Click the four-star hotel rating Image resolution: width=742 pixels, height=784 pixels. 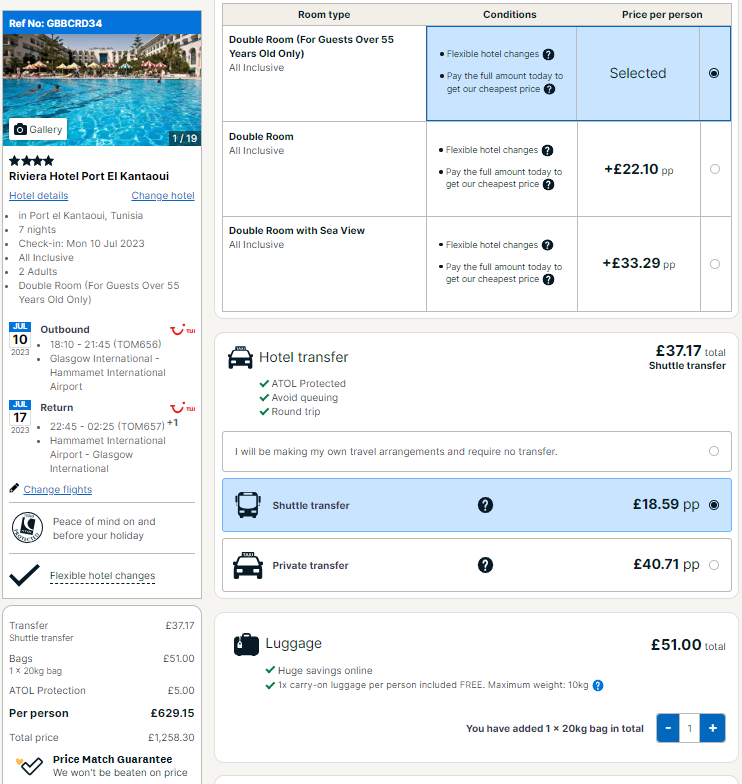click(31, 161)
